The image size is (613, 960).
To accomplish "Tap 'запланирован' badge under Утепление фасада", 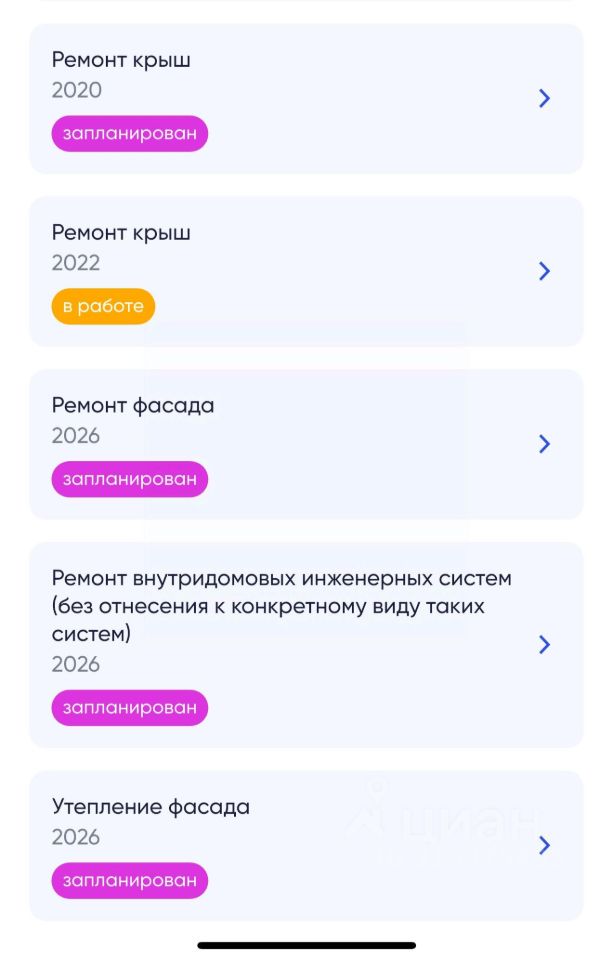I will coord(130,880).
